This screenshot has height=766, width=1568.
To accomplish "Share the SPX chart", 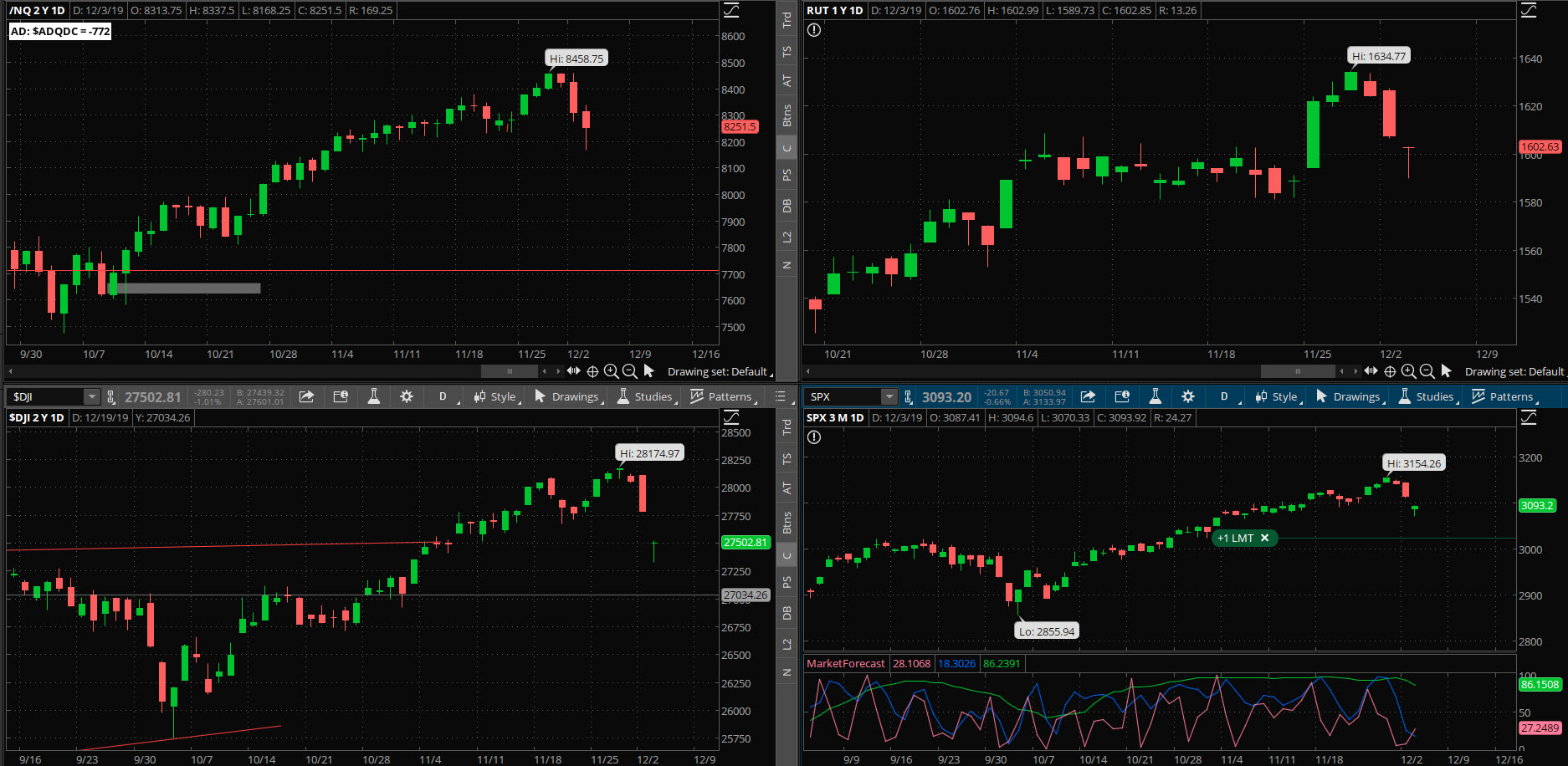I will [x=1088, y=396].
